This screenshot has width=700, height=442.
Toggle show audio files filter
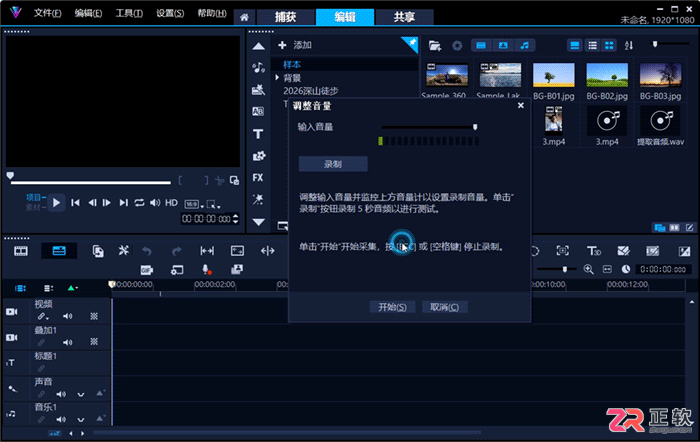(525, 46)
